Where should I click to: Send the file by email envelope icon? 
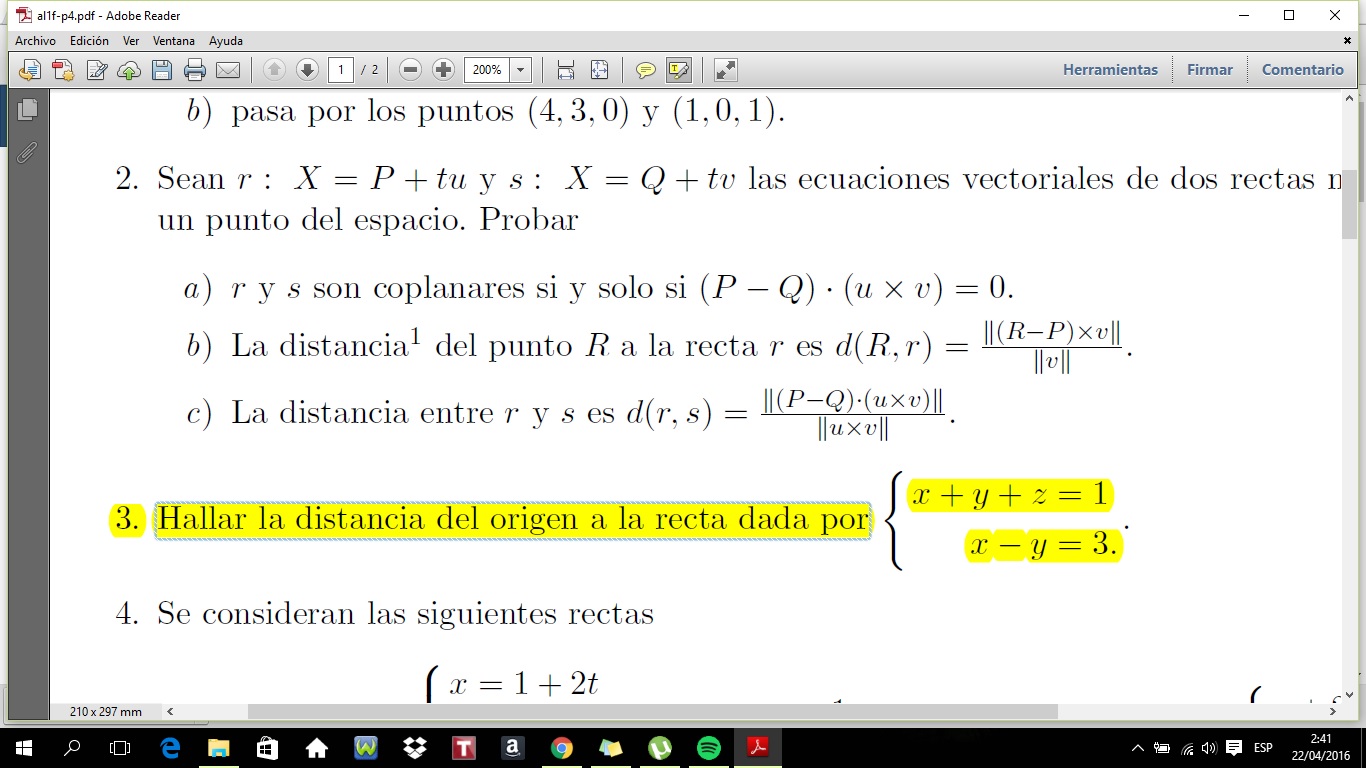[x=228, y=70]
